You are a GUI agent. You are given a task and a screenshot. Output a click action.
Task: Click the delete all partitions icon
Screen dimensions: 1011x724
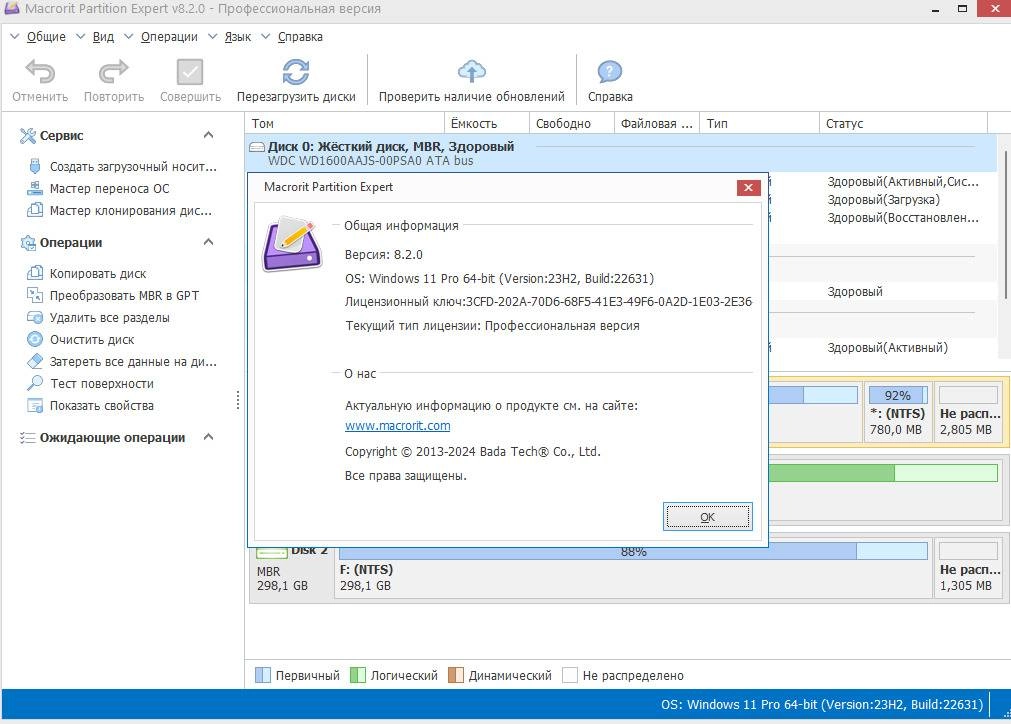35,317
